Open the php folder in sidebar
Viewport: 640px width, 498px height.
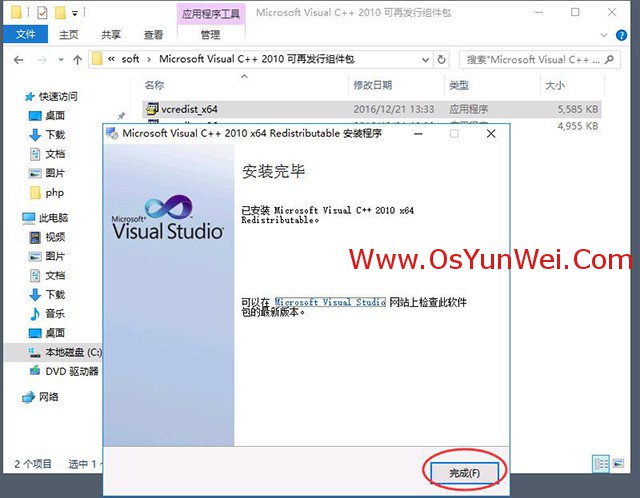tap(55, 192)
